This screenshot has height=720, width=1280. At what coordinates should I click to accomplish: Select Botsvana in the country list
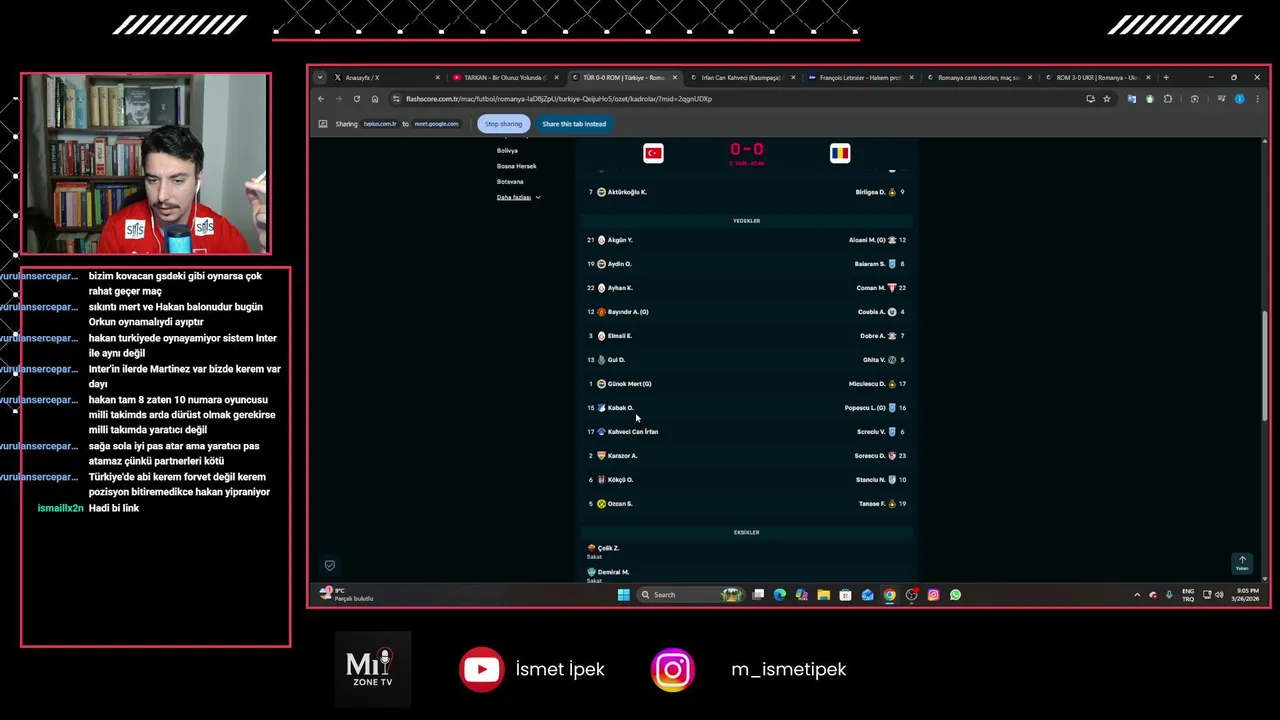coord(510,182)
